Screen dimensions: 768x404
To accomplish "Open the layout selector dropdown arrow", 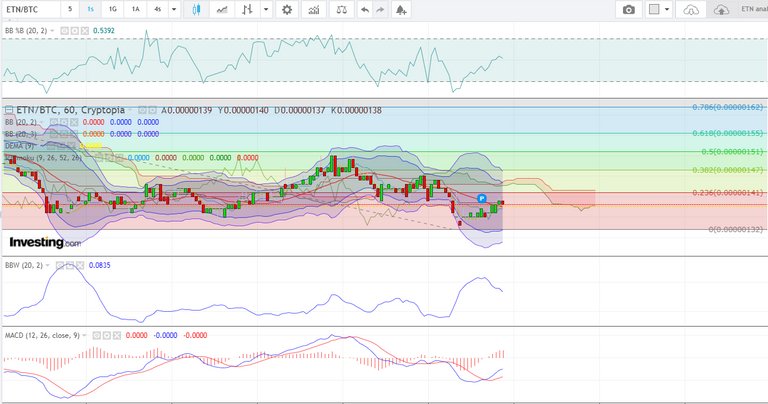I will pyautogui.click(x=667, y=9).
